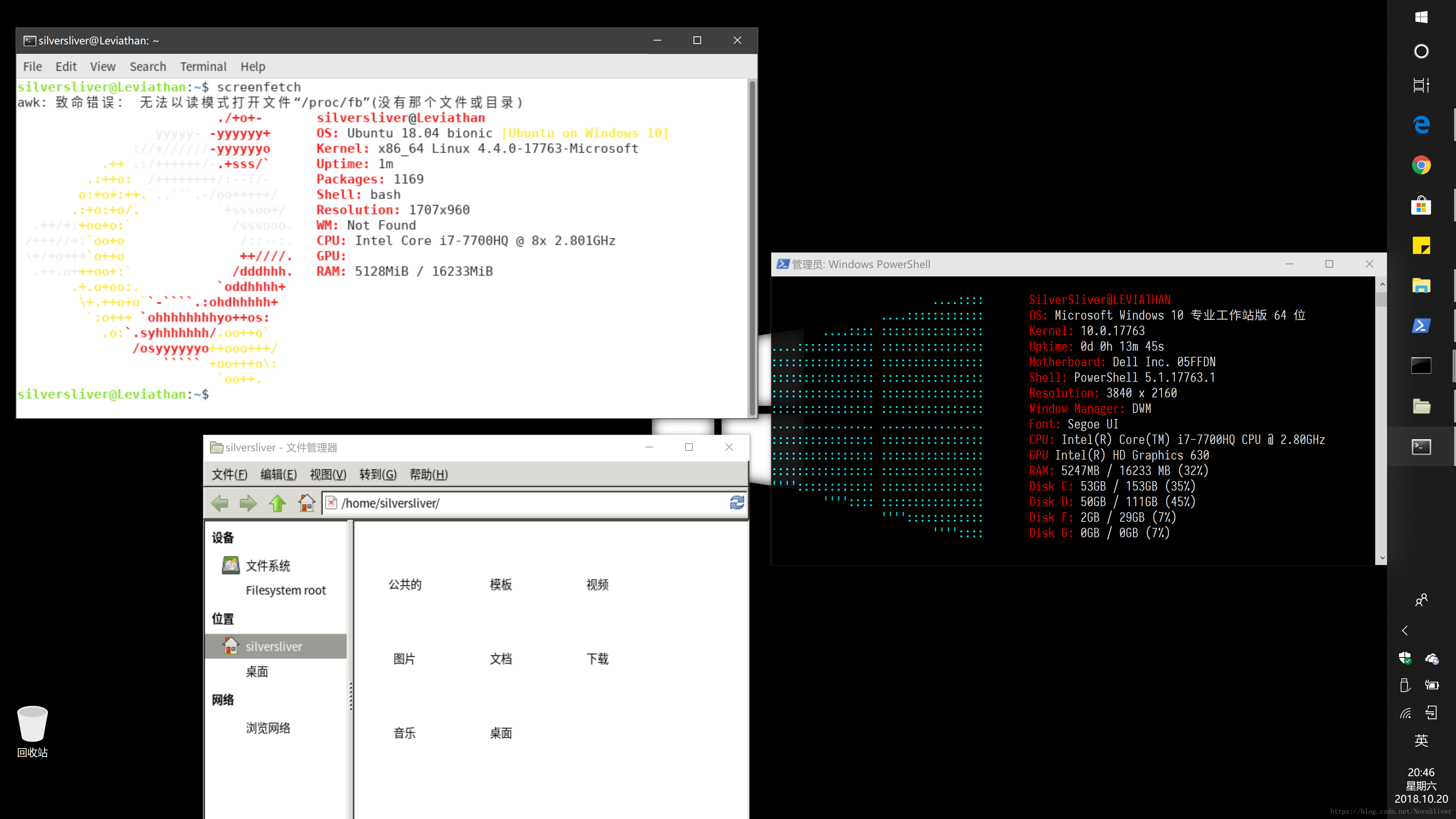Expand hidden system tray icons chevron
Image resolution: width=1456 pixels, height=819 pixels.
[x=1405, y=630]
